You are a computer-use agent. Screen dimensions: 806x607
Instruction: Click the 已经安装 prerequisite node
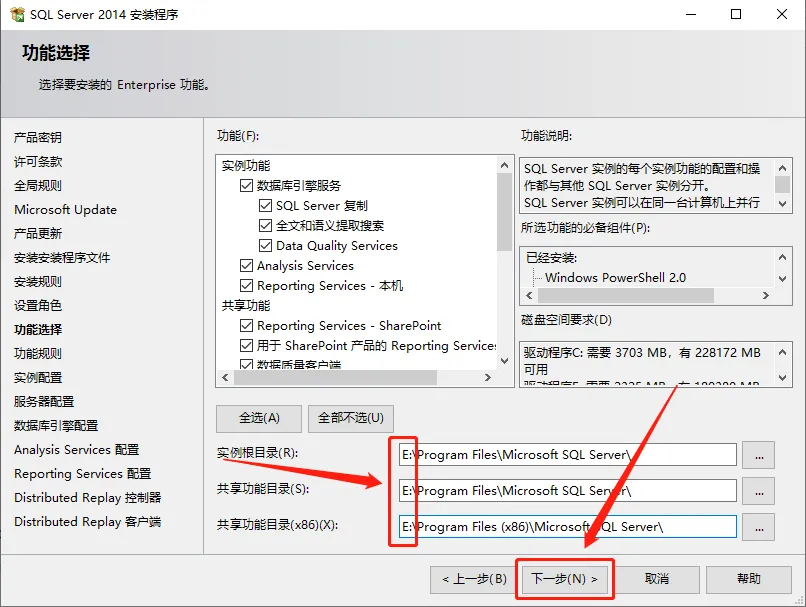[x=552, y=257]
